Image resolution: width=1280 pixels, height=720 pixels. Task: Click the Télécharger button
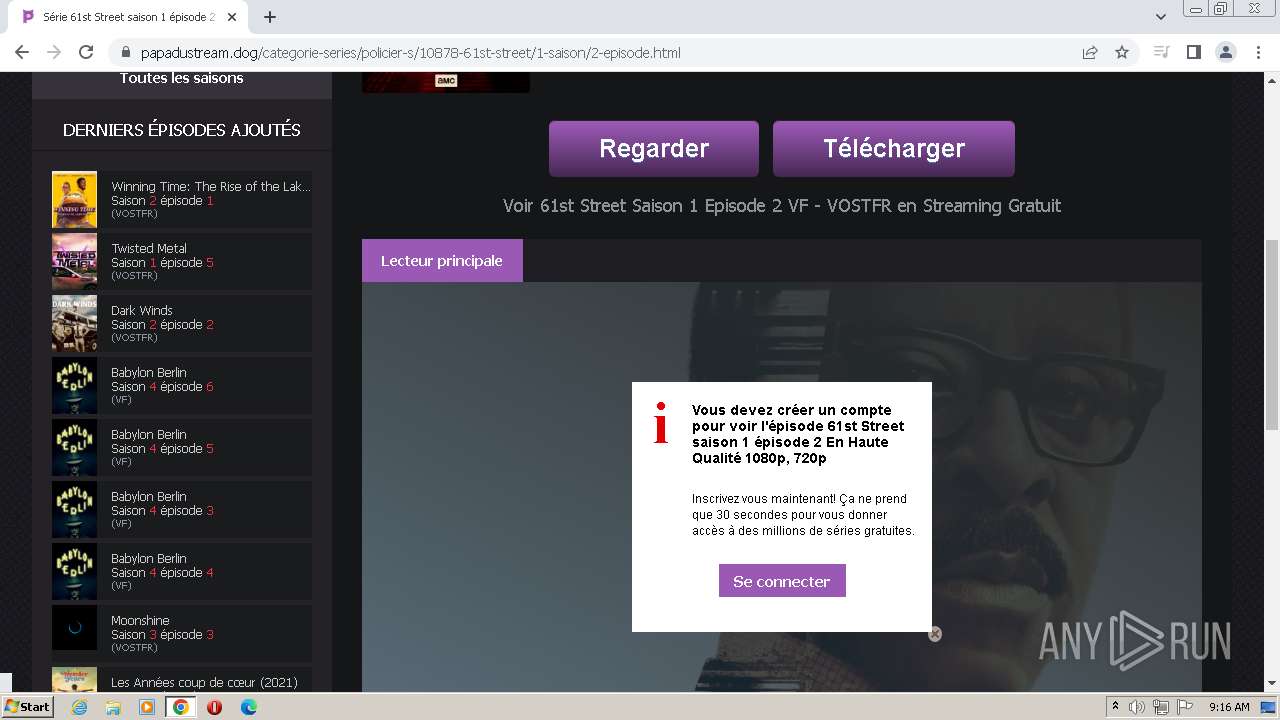pos(894,148)
